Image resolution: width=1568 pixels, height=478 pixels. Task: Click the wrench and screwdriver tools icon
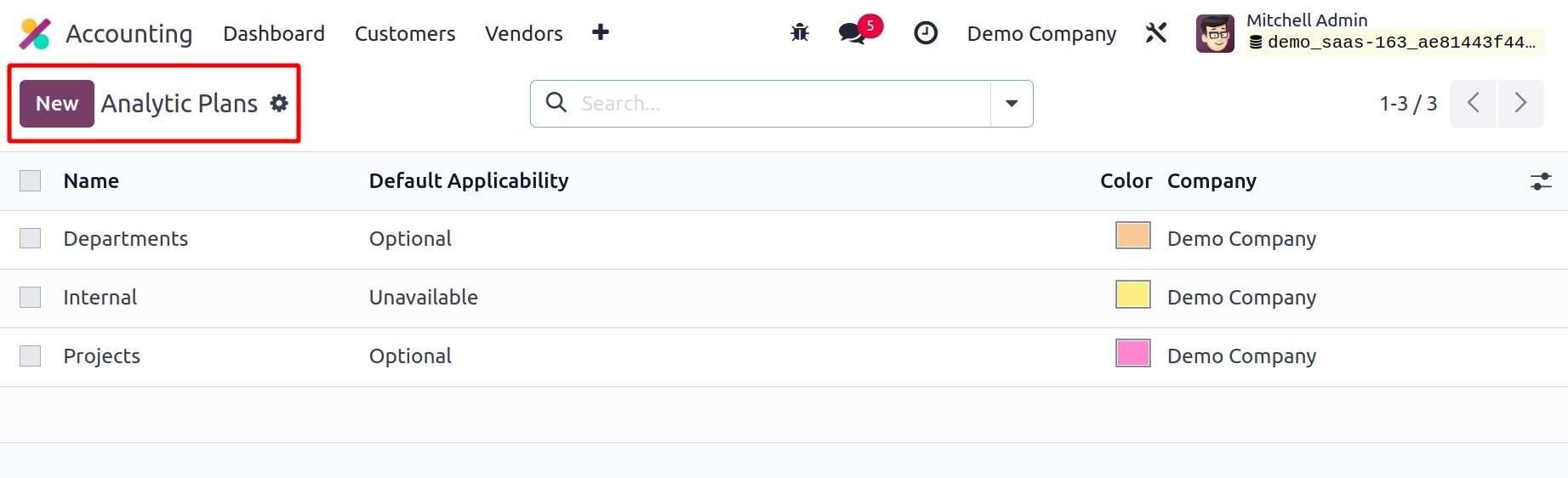(1156, 33)
